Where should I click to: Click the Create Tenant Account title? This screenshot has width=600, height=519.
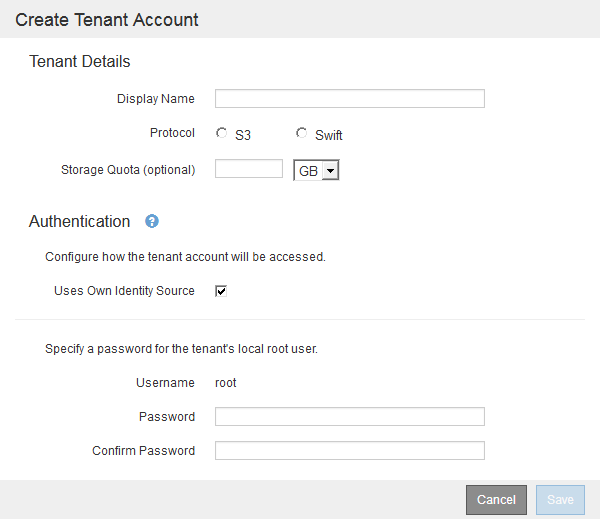[107, 20]
